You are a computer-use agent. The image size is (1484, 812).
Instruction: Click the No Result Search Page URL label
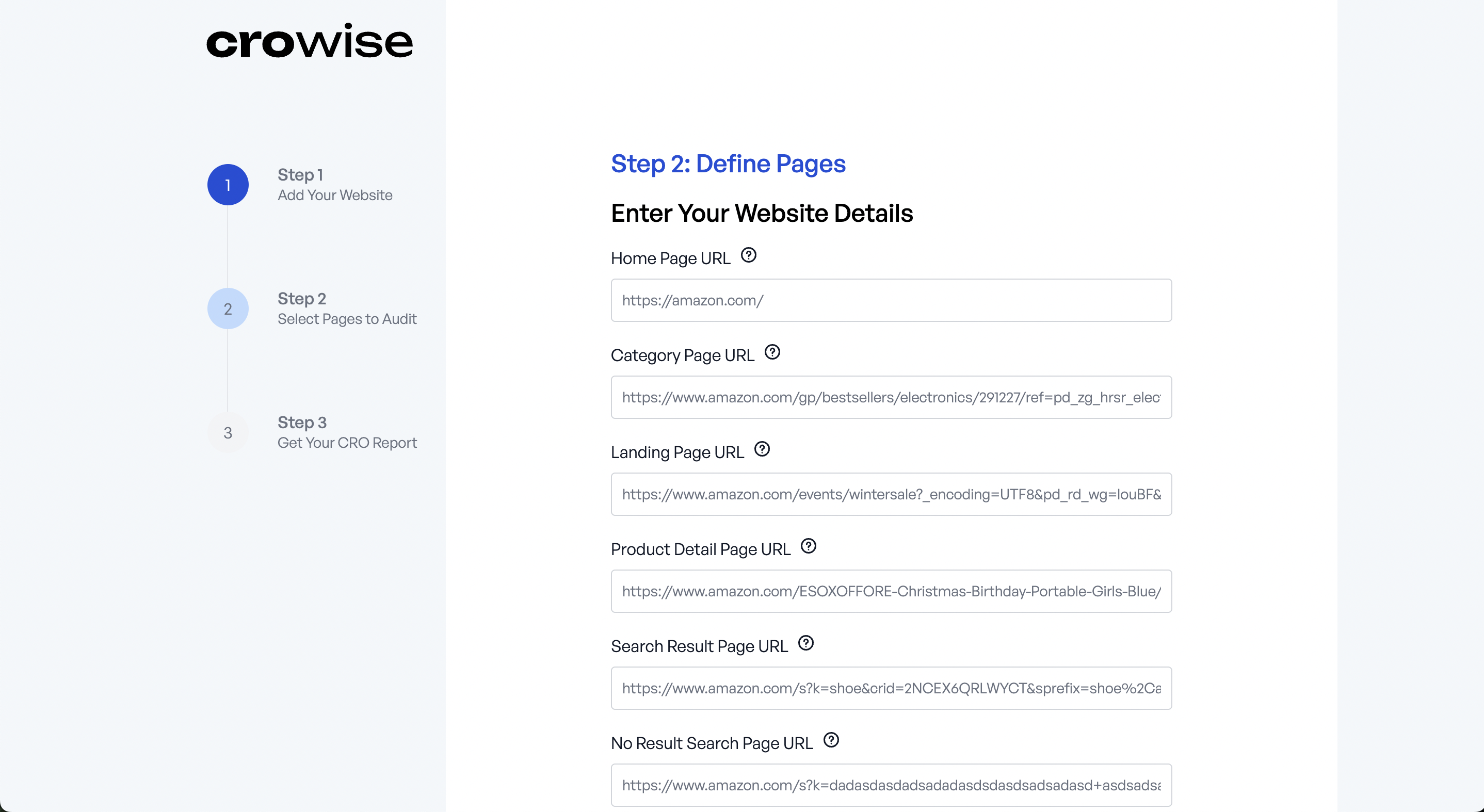point(712,743)
